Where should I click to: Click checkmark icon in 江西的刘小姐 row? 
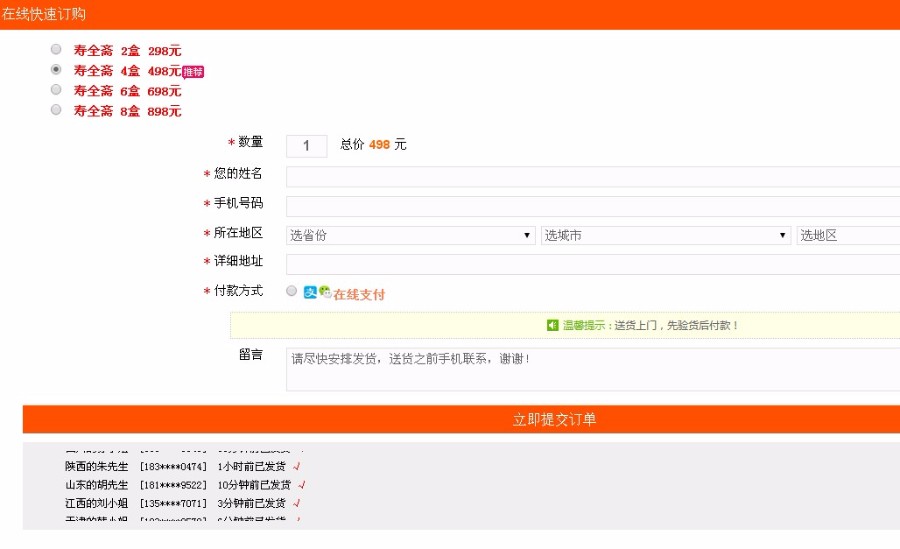(297, 503)
